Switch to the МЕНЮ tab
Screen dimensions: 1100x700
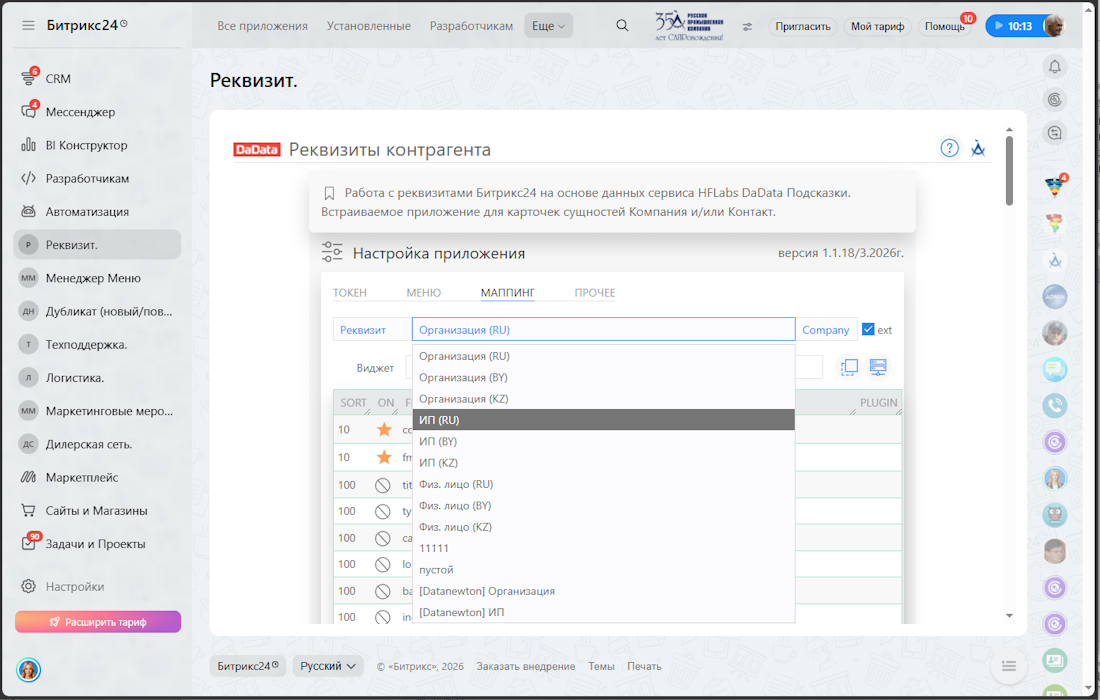(424, 292)
